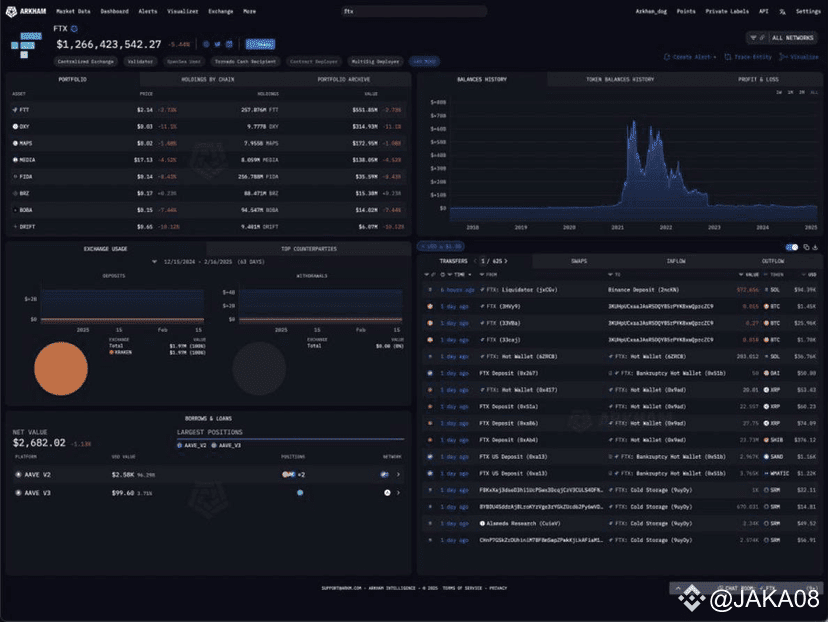828x622 pixels.
Task: Toggle the USD switch above transfers
Action: point(792,247)
